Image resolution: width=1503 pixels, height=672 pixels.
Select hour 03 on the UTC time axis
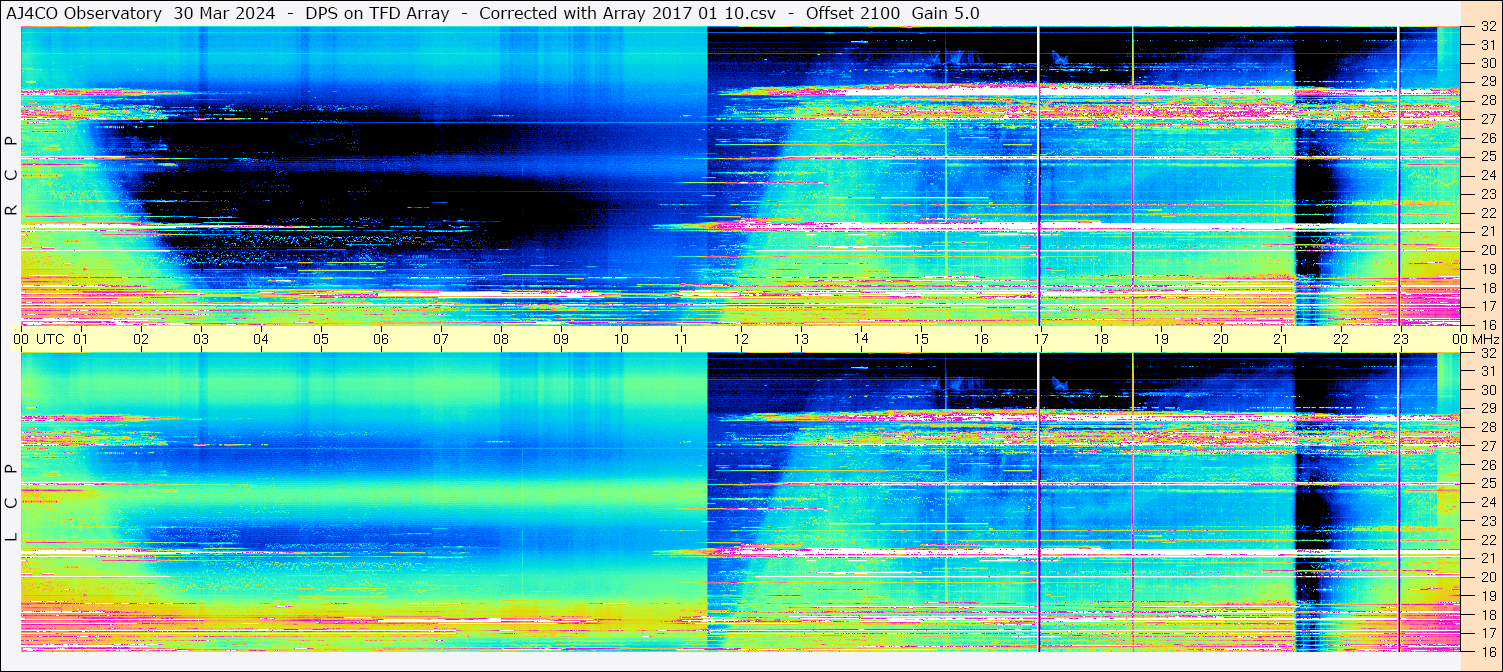coord(201,339)
